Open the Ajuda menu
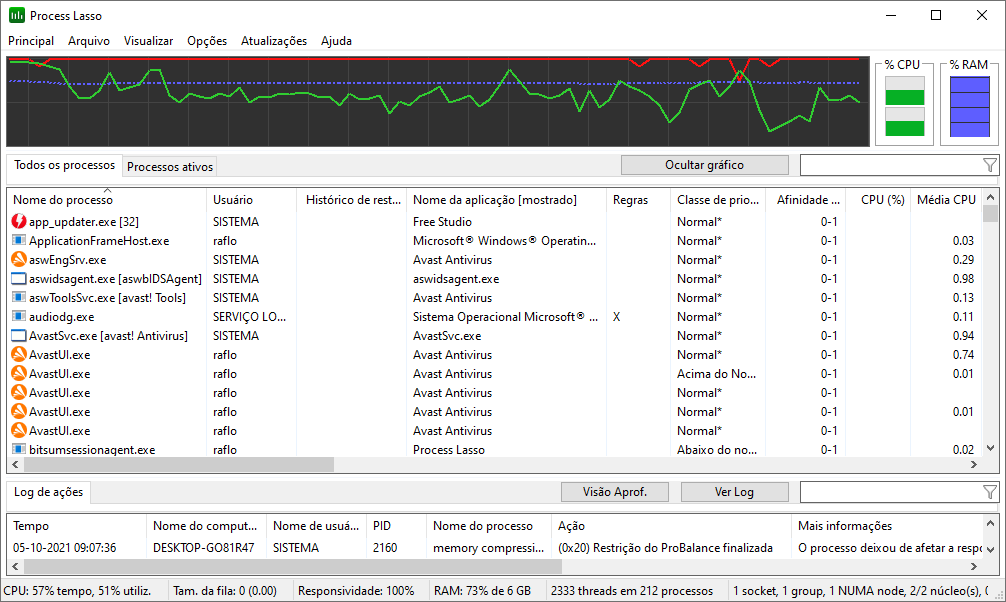The image size is (1006, 602). tap(336, 40)
